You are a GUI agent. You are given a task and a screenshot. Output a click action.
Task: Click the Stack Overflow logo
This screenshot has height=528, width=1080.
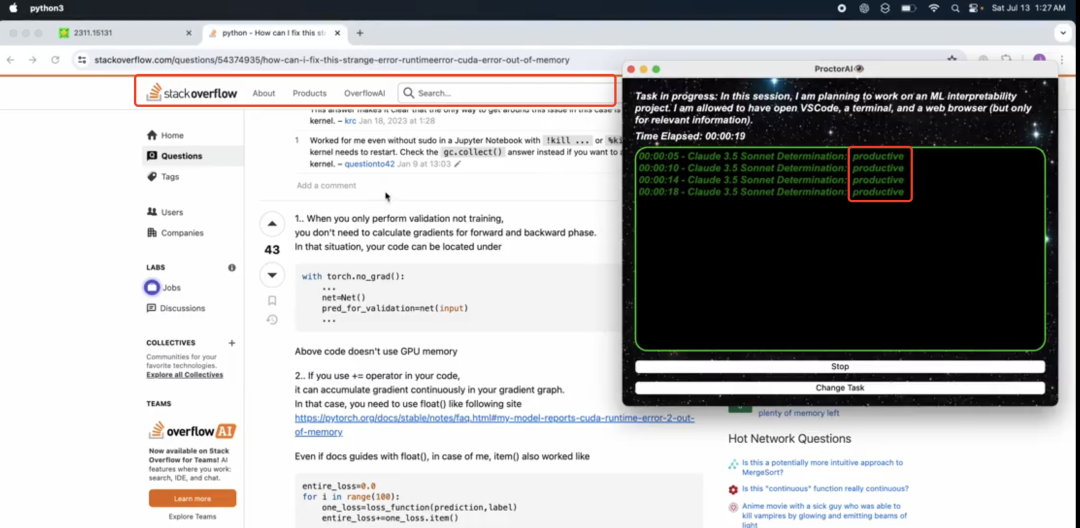(x=191, y=92)
